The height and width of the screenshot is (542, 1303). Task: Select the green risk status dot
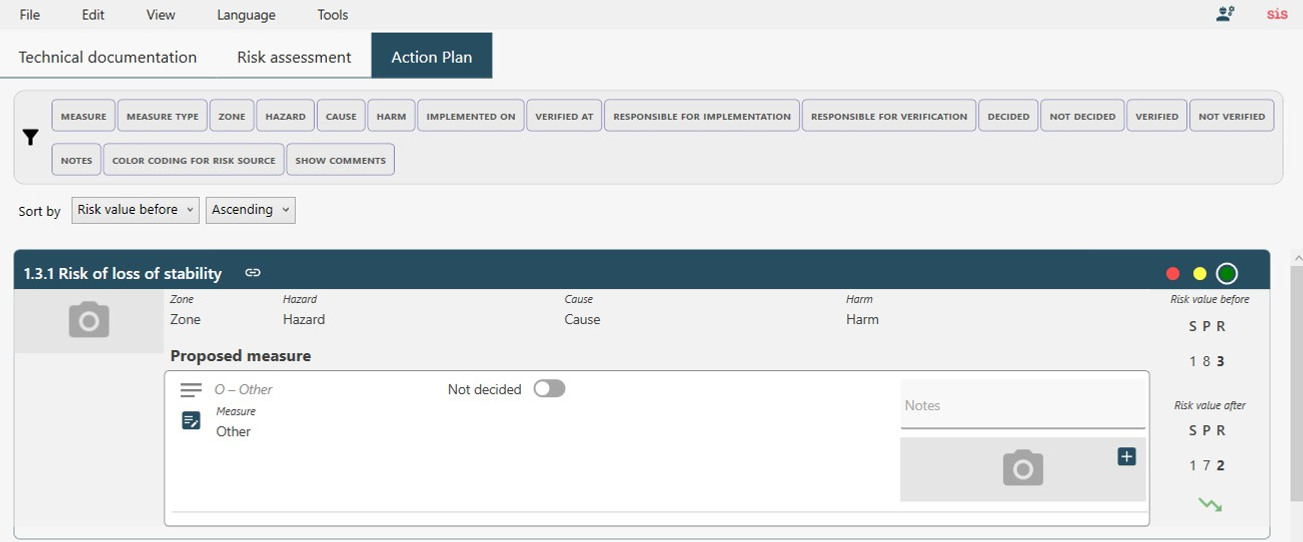click(1227, 274)
